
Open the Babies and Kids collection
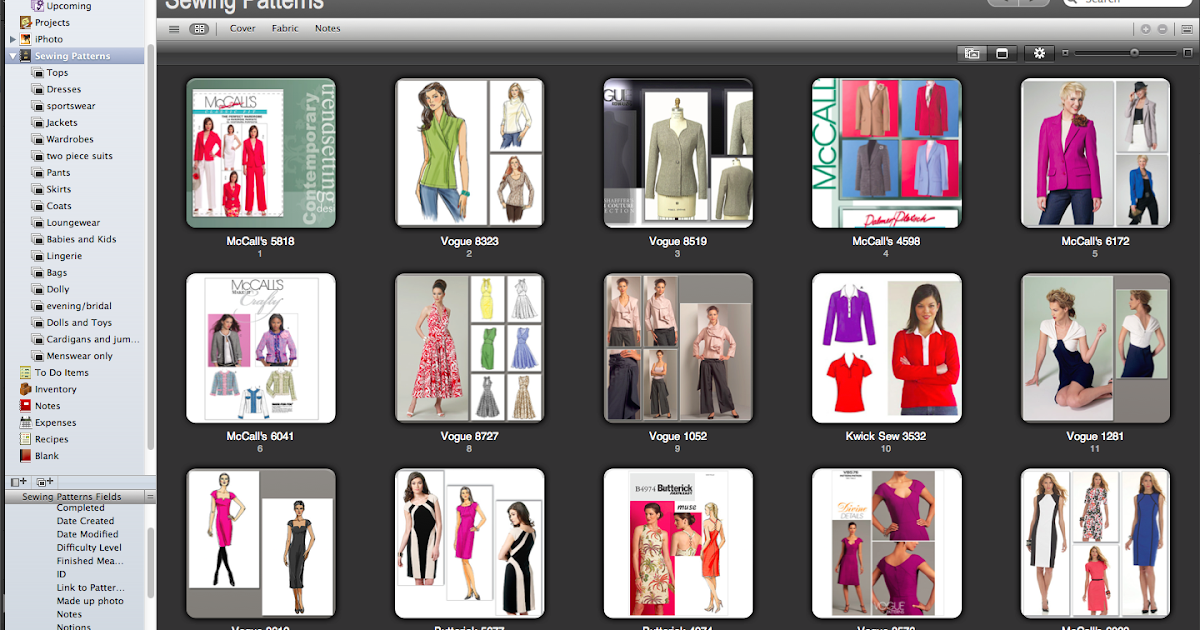click(x=81, y=239)
